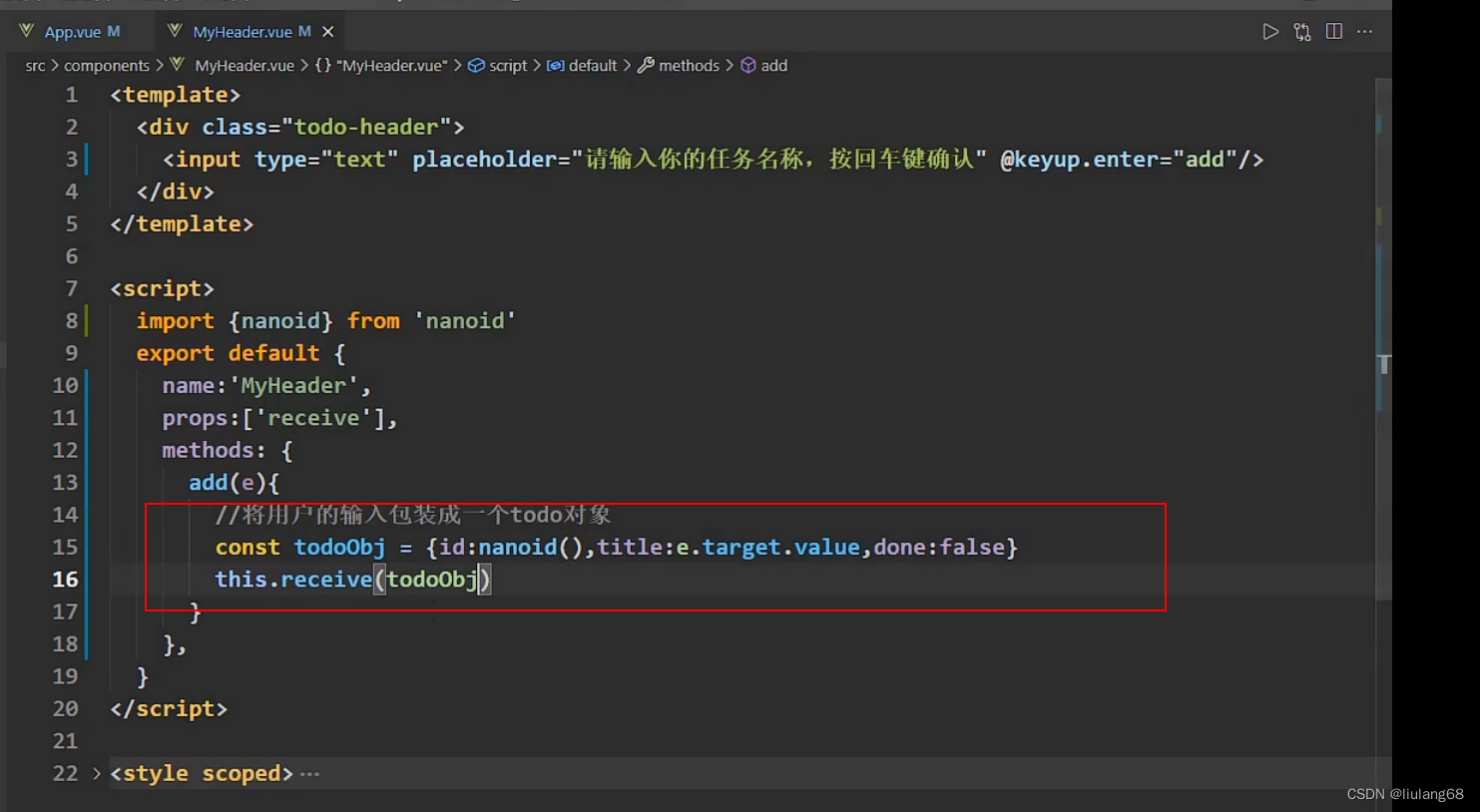Screen dimensions: 1480x812
Task: Click the <script> opening tag
Action: (162, 289)
